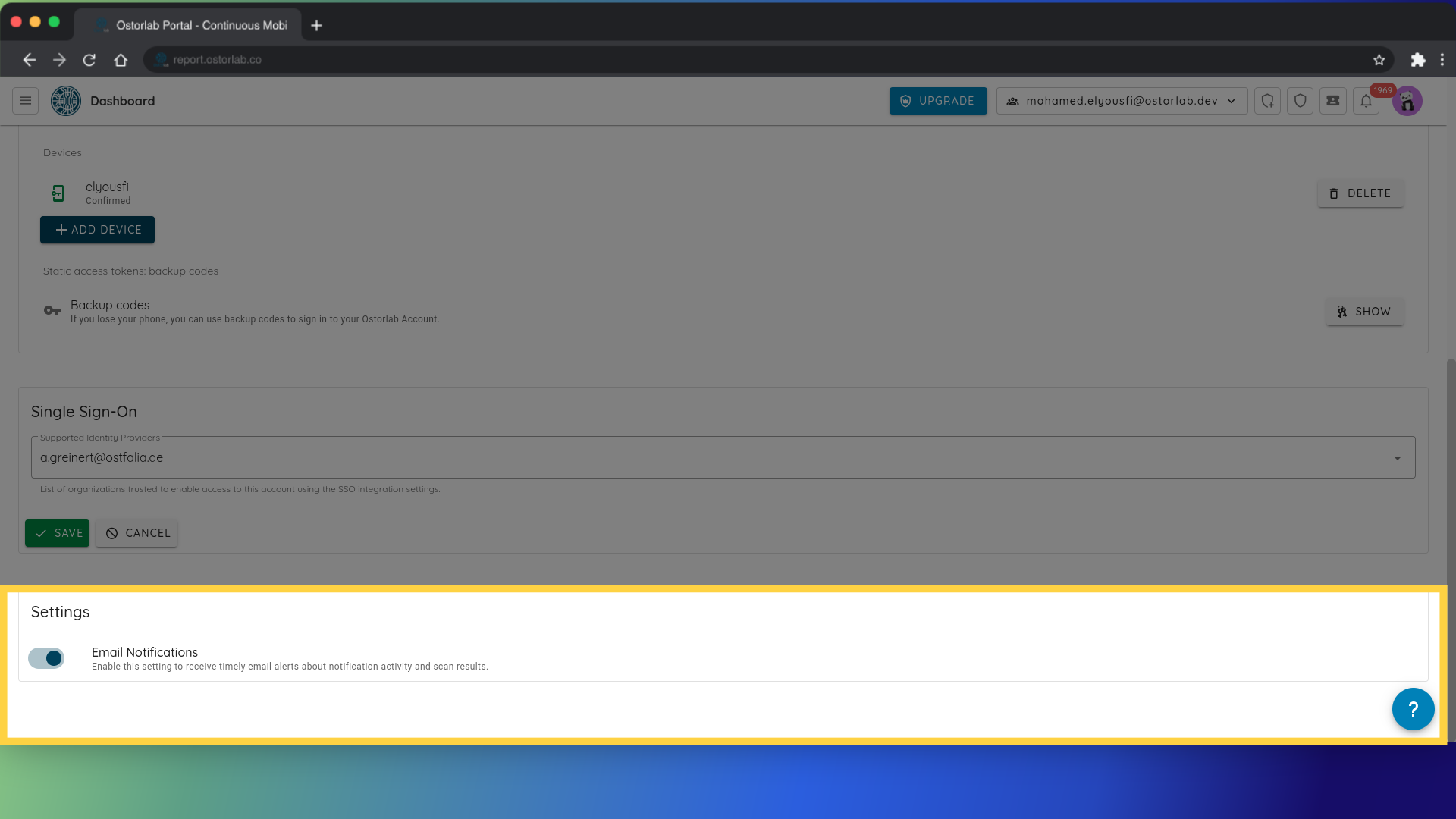Open browser extensions puzzle icon

click(x=1417, y=60)
